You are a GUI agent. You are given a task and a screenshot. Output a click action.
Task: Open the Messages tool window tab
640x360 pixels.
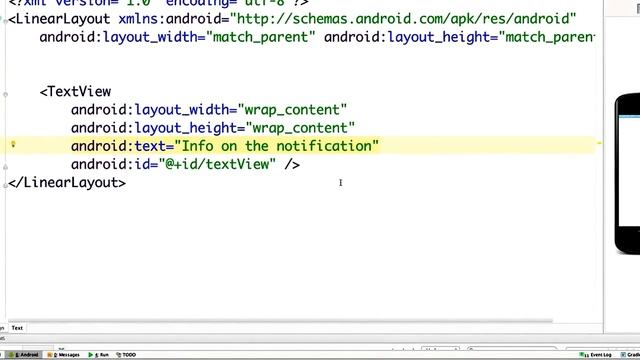(63, 355)
